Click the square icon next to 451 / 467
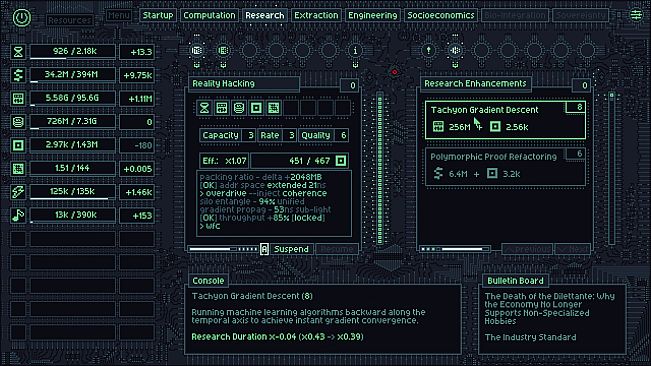 (x=341, y=161)
